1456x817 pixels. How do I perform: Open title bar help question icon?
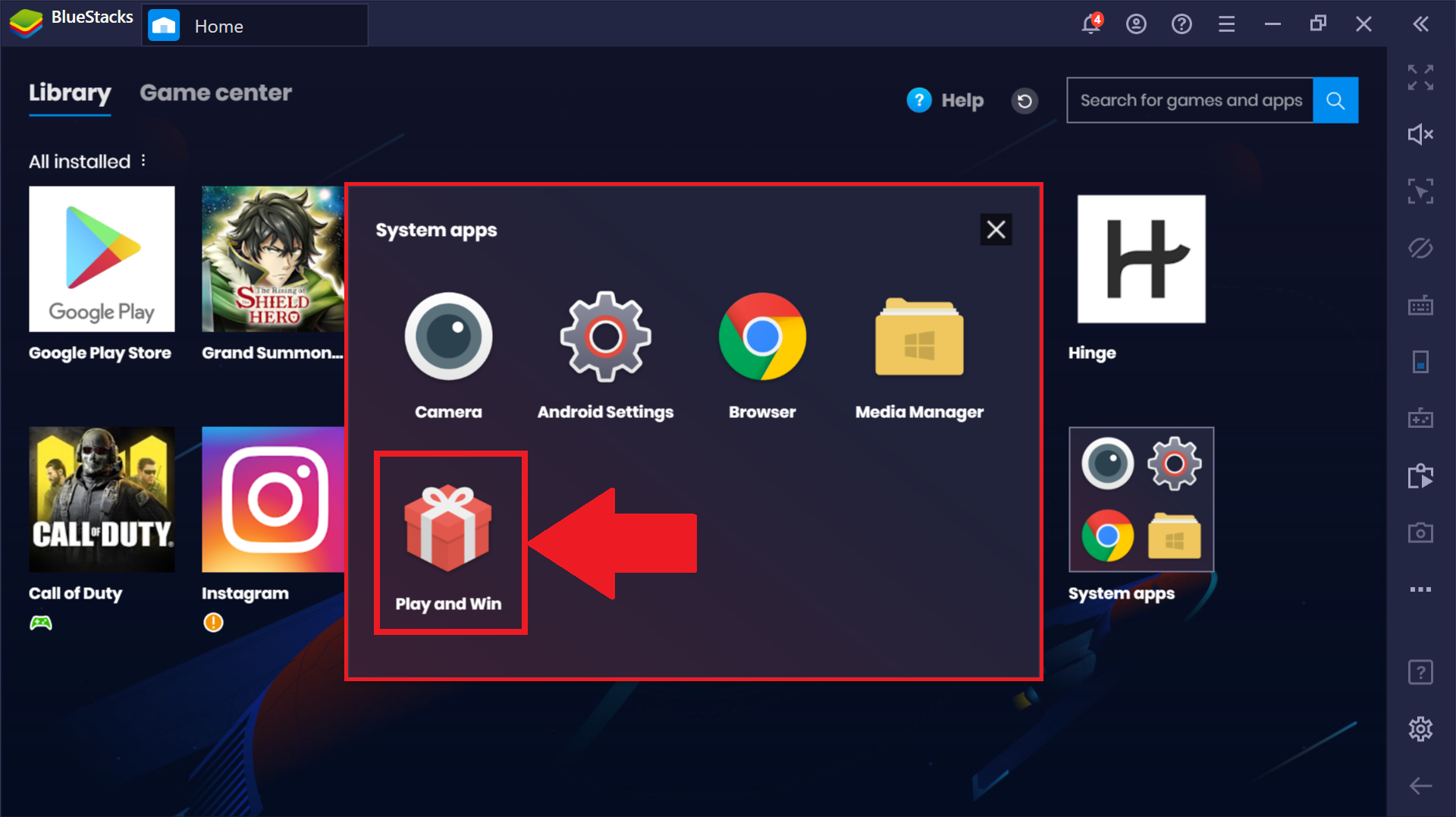1181,24
